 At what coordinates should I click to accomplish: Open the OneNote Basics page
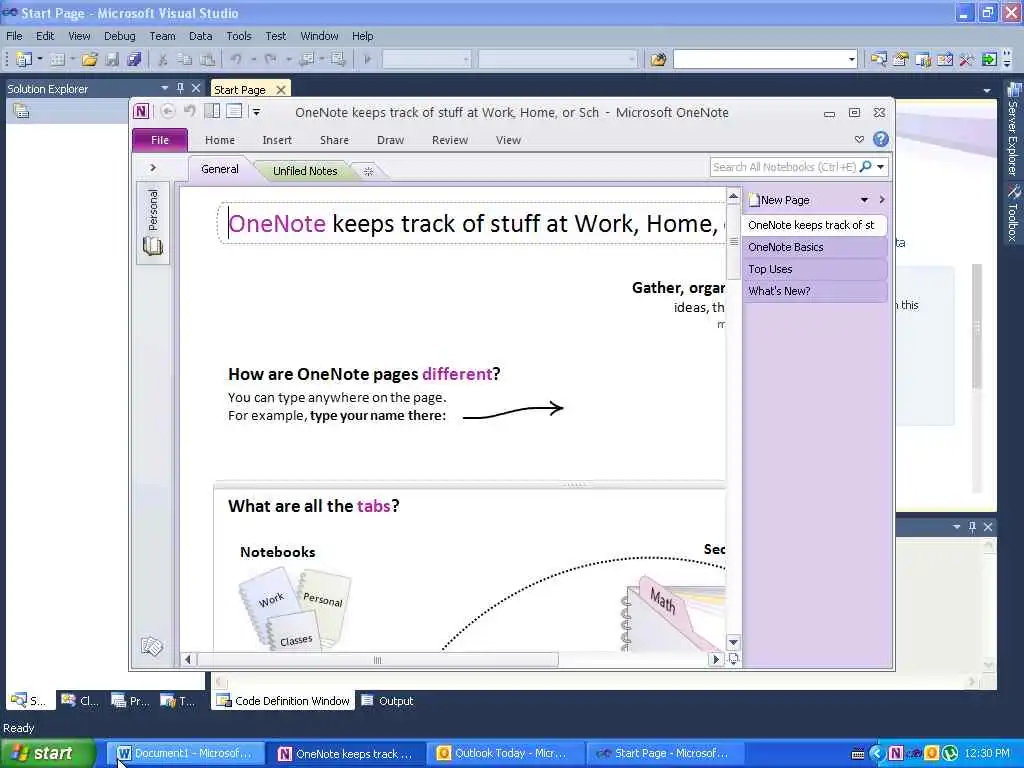tap(814, 247)
